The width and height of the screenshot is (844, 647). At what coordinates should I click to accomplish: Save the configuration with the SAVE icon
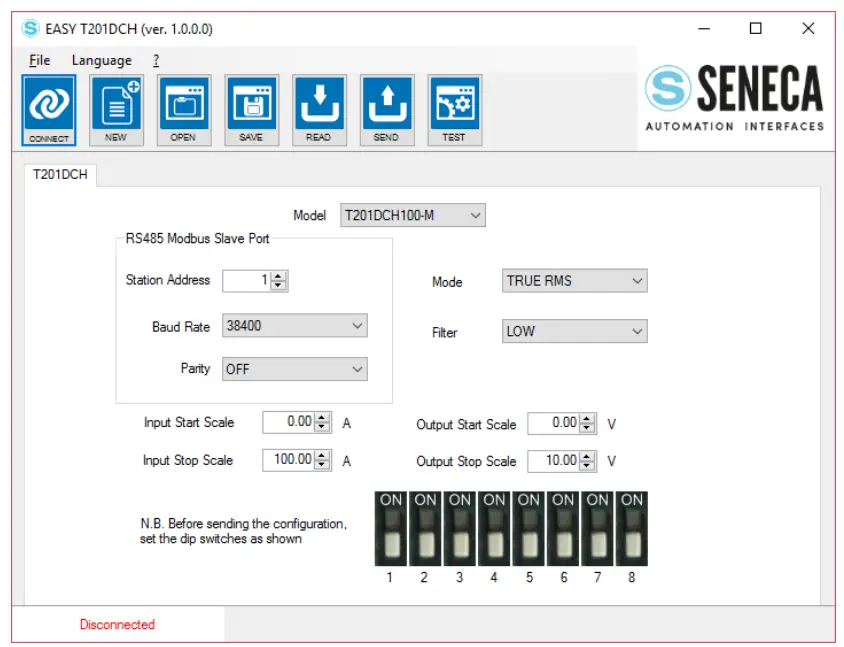(x=251, y=105)
